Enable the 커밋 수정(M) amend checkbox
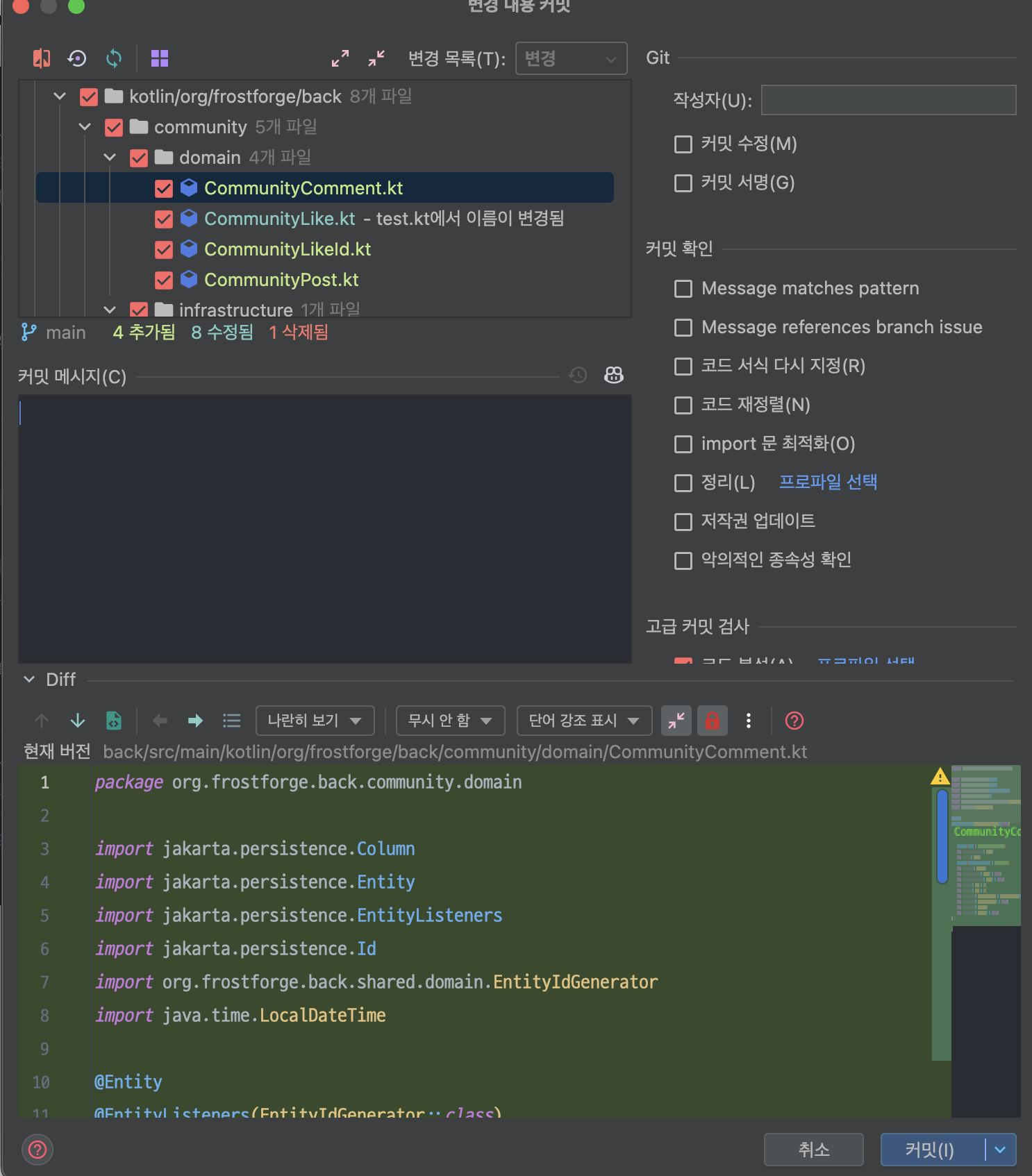The height and width of the screenshot is (1176, 1032). point(683,144)
